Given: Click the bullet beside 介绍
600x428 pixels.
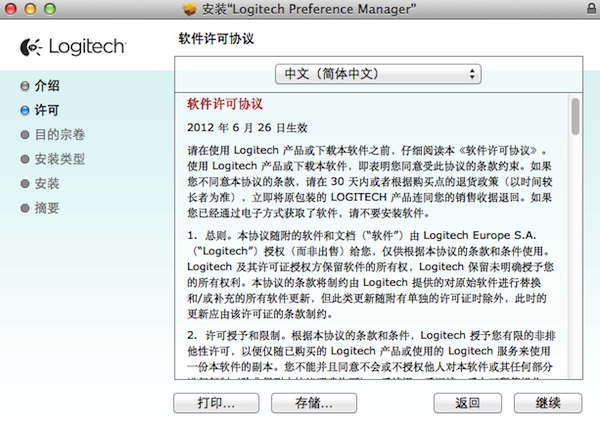Looking at the screenshot, I should [25, 86].
